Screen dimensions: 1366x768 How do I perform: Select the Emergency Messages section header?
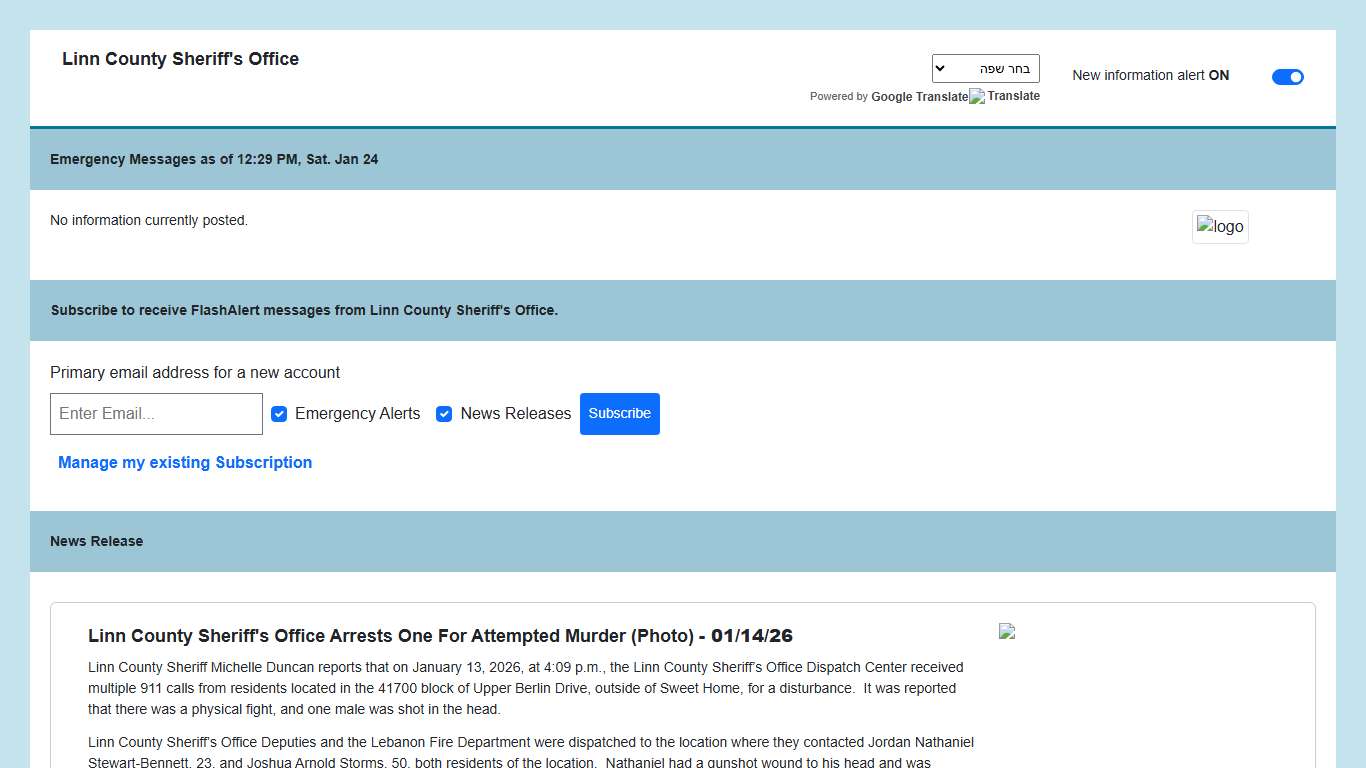coord(214,159)
